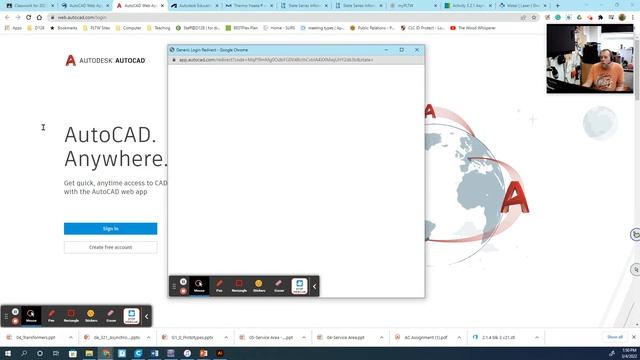This screenshot has height=360, width=640.
Task: Select Rectangle tool in bottom-left recording toolbar
Action: (x=71, y=316)
